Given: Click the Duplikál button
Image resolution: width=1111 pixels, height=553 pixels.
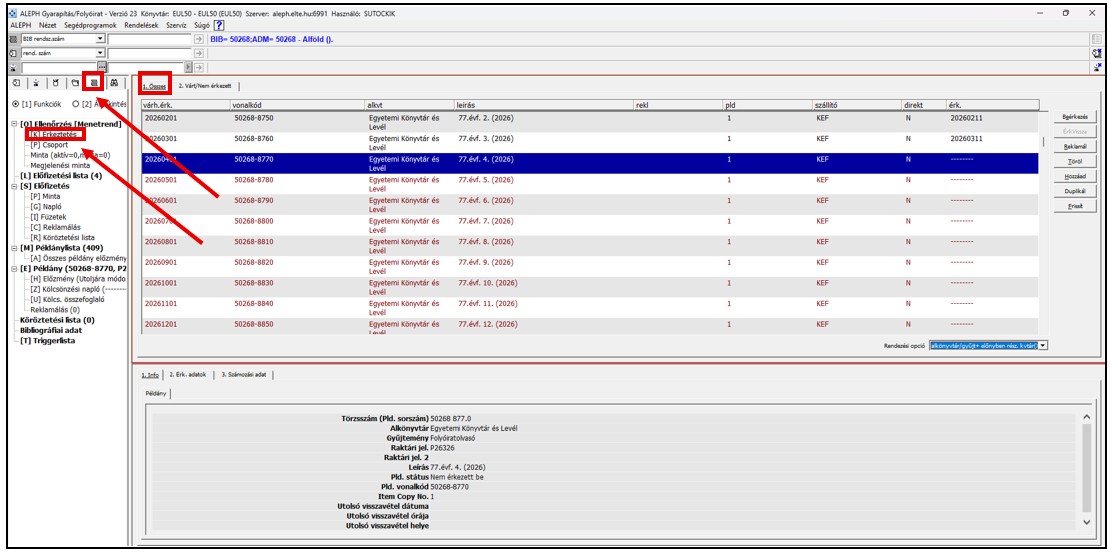Looking at the screenshot, I should point(1075,191).
